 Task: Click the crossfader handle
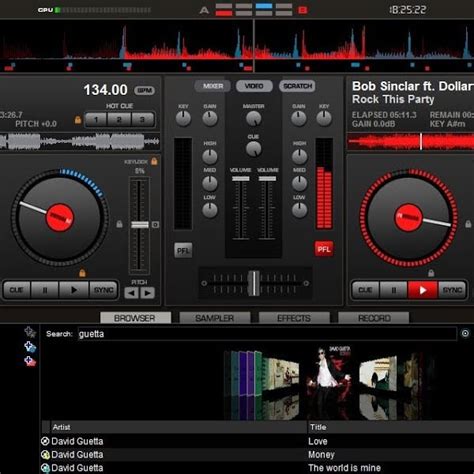click(254, 283)
